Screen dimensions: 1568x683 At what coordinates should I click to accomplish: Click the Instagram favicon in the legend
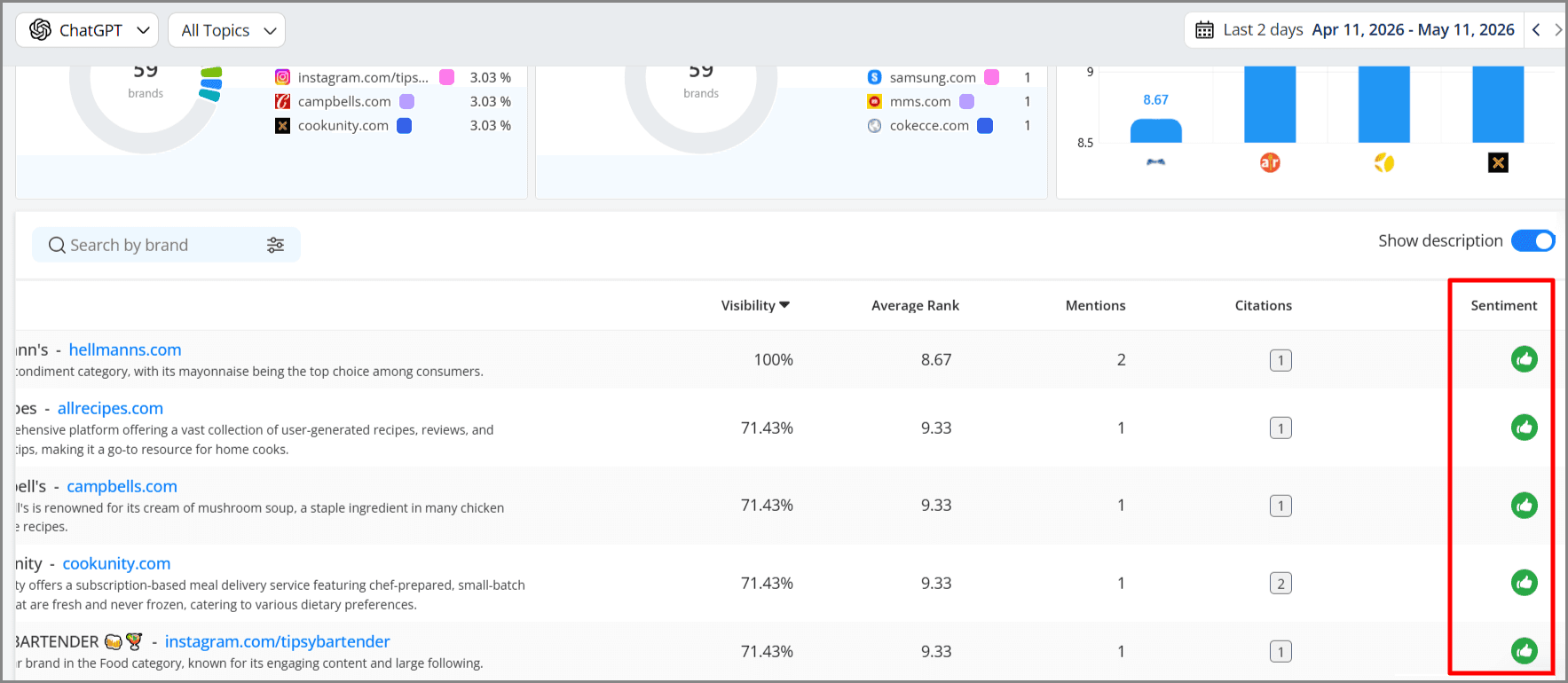point(282,77)
